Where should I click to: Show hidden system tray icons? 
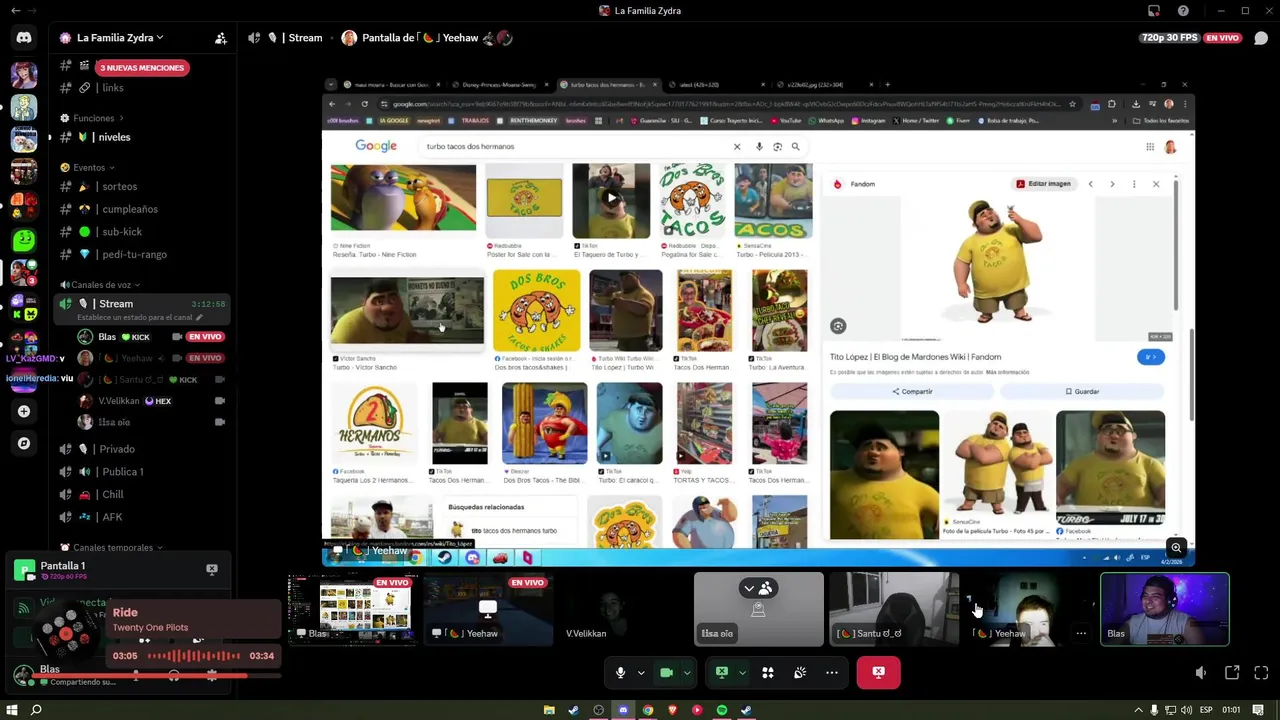click(x=1138, y=710)
